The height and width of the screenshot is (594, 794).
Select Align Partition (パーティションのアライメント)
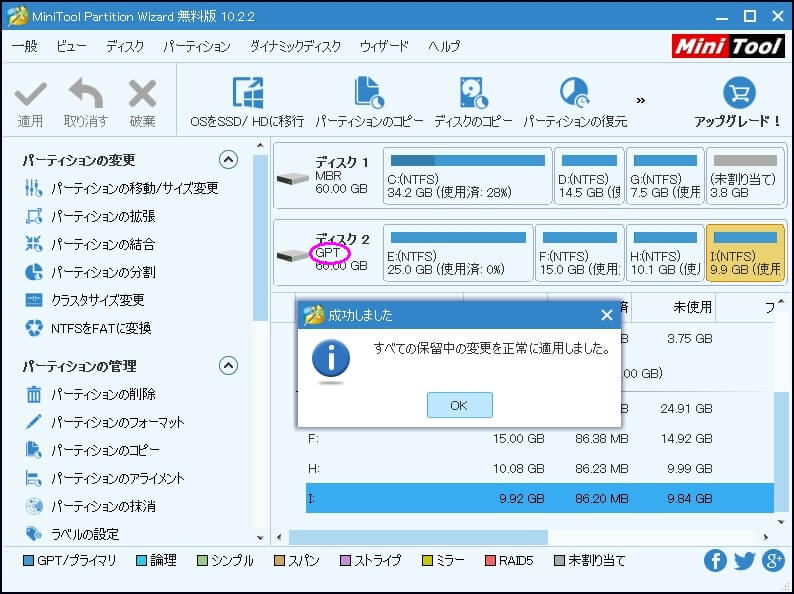coord(104,478)
